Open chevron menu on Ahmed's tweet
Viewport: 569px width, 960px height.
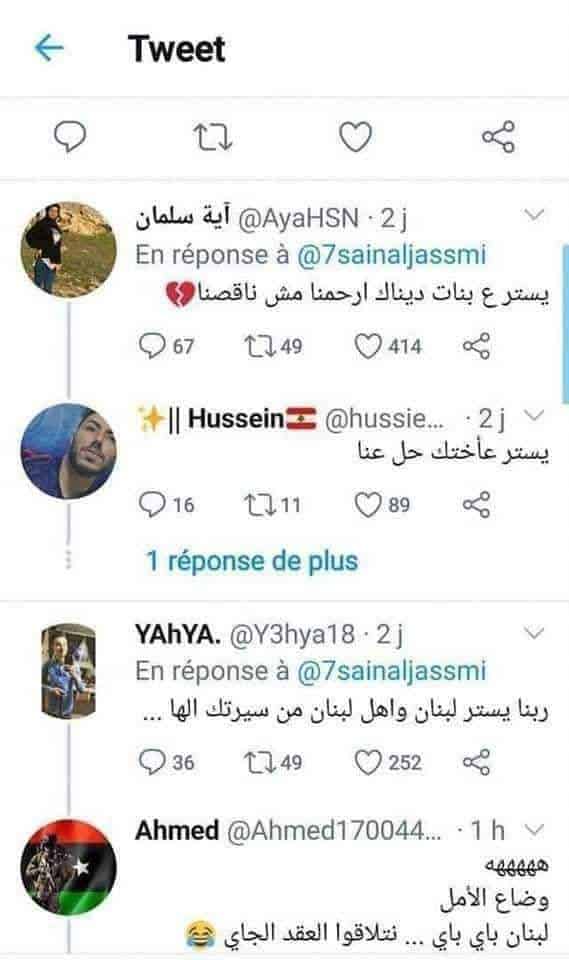point(535,830)
